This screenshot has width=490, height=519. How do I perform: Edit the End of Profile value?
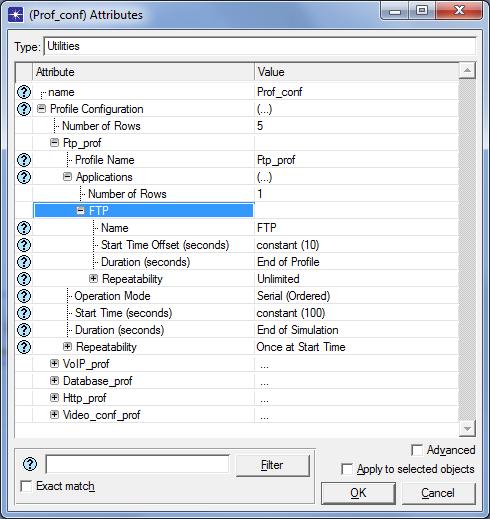click(x=356, y=262)
